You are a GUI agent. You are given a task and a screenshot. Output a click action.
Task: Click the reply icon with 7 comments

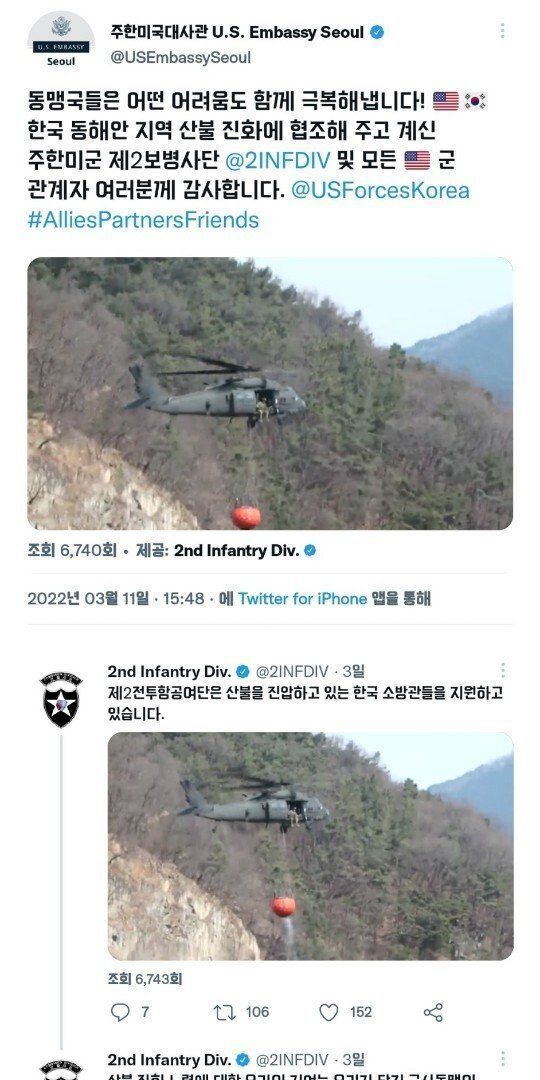pos(120,1012)
